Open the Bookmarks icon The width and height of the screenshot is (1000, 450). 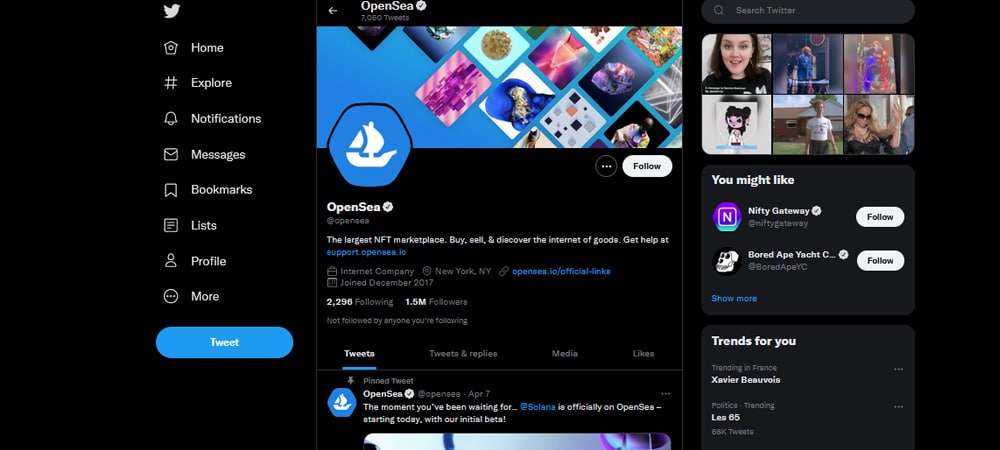(x=171, y=190)
